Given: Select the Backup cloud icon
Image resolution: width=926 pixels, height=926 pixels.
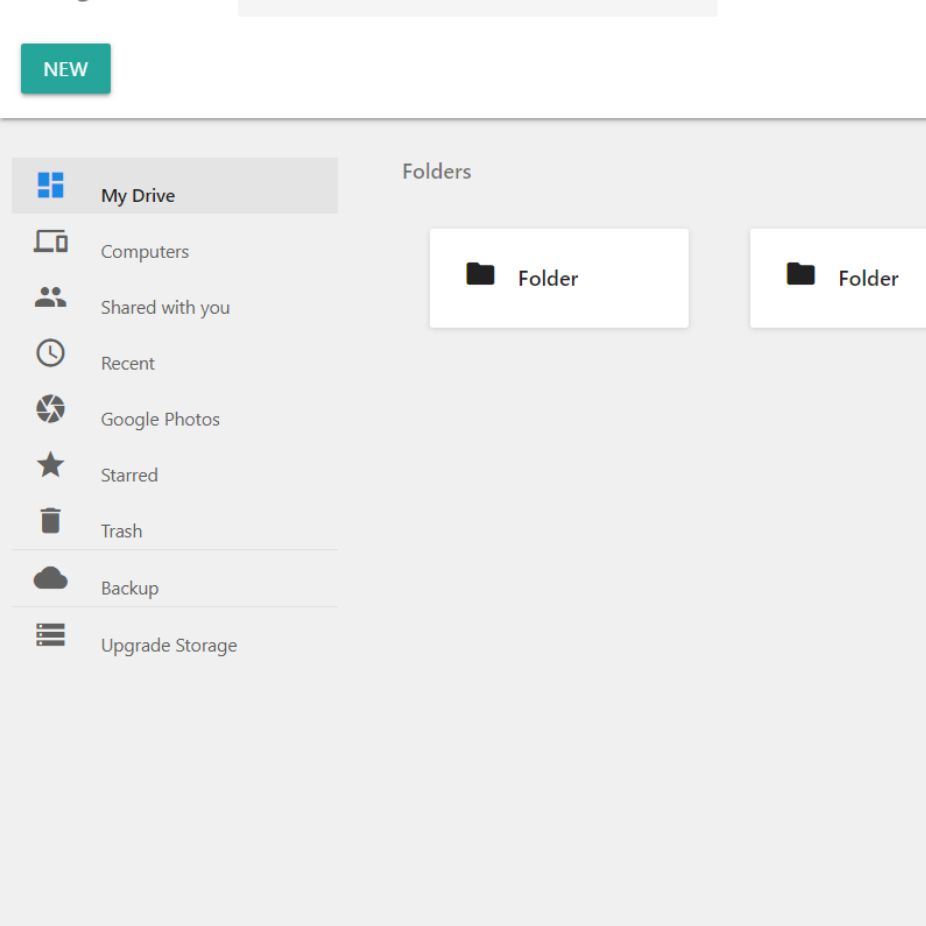Looking at the screenshot, I should tap(51, 578).
